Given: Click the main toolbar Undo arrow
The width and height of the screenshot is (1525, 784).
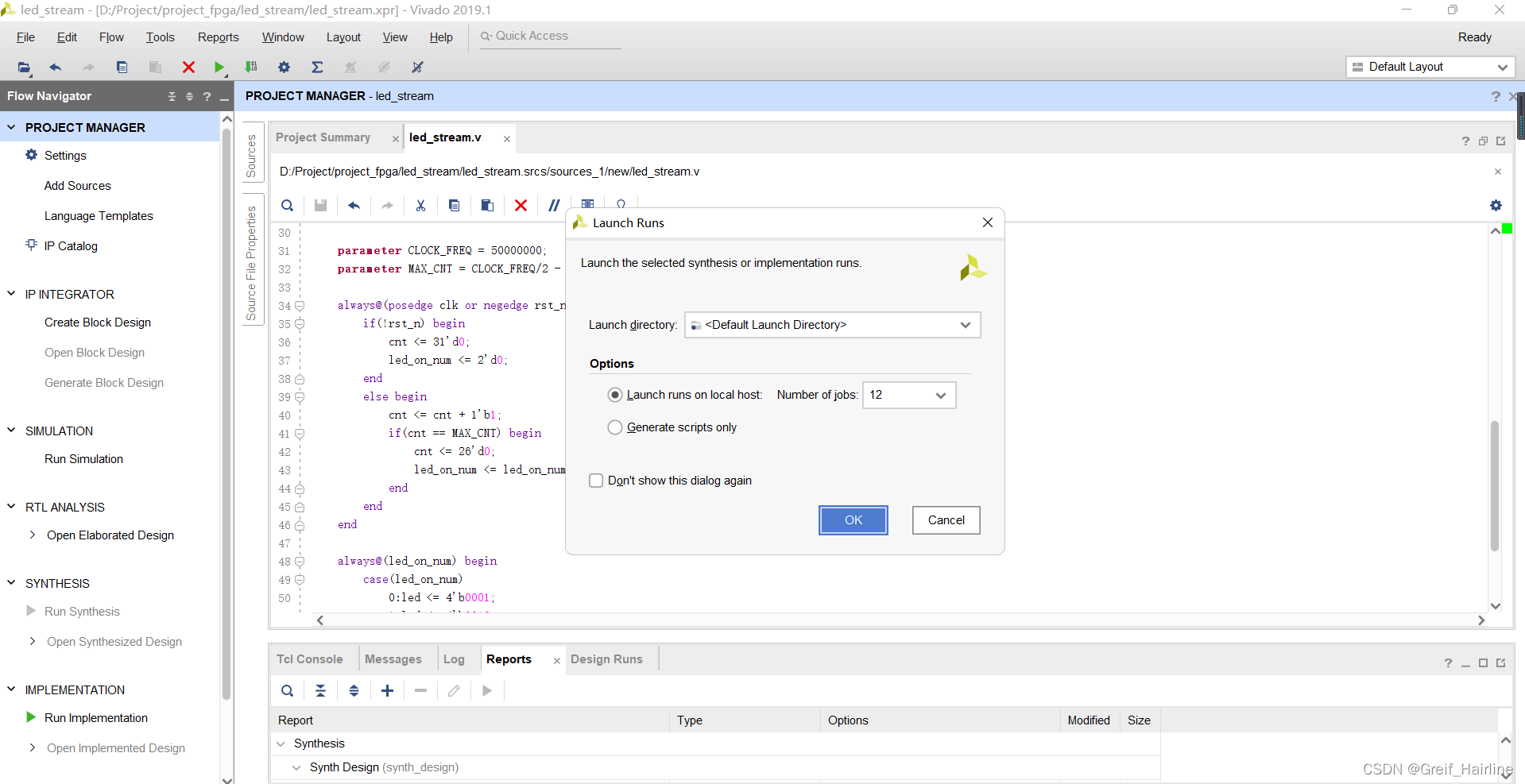Looking at the screenshot, I should pos(55,68).
